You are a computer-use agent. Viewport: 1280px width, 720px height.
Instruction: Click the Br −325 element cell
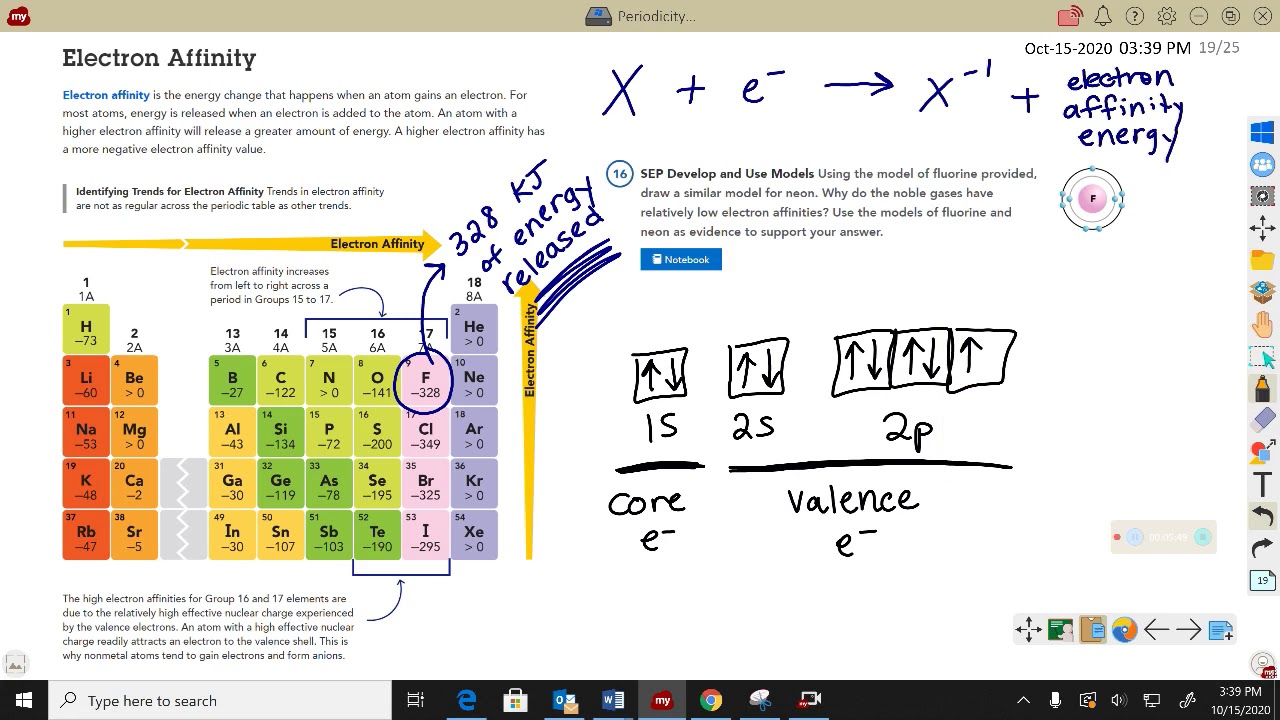tap(425, 485)
